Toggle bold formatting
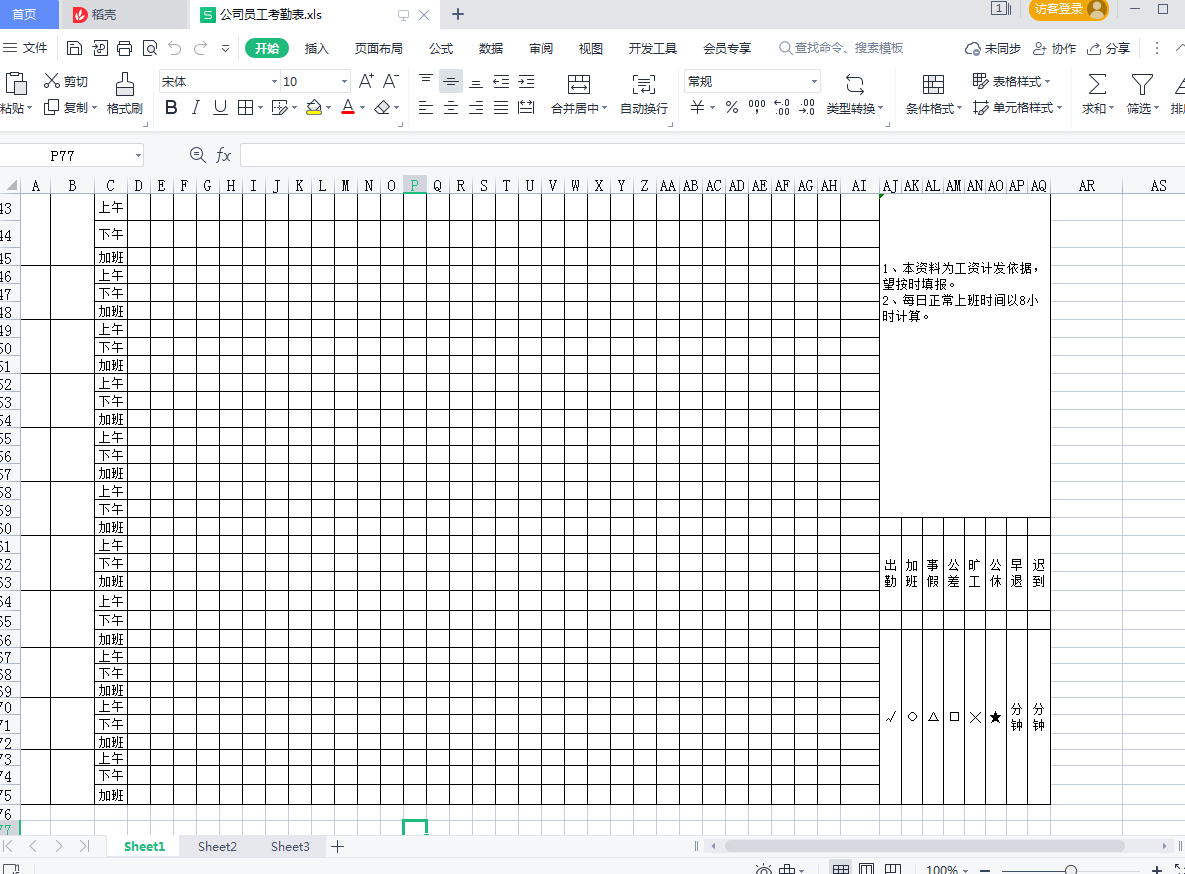 171,108
